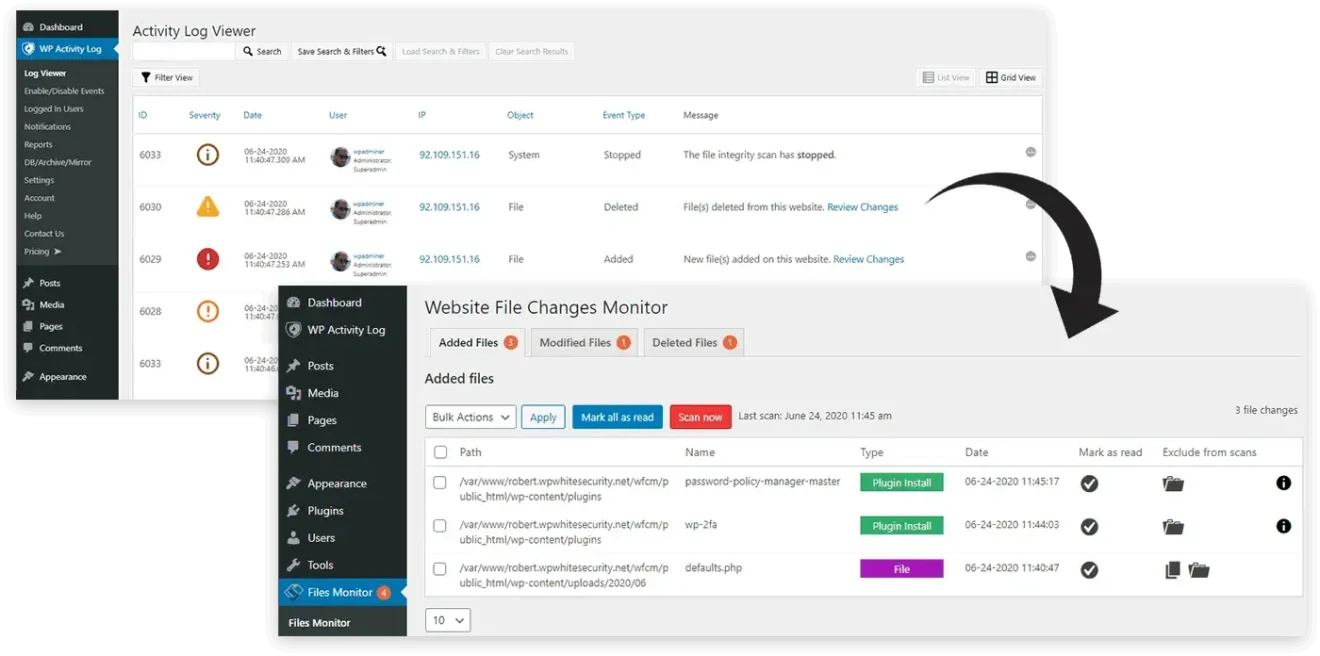Open more options for event 6033 Stopped row
Screen dimensions: 1320x656
pyautogui.click(x=1030, y=152)
